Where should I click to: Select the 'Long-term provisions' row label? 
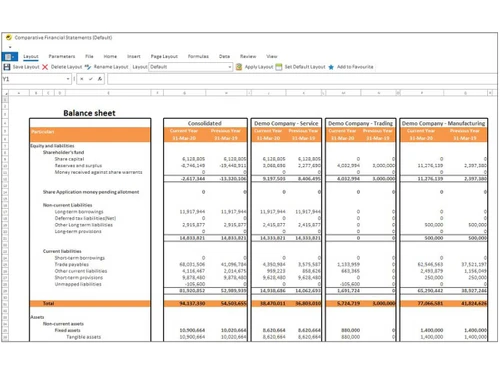tap(78, 231)
